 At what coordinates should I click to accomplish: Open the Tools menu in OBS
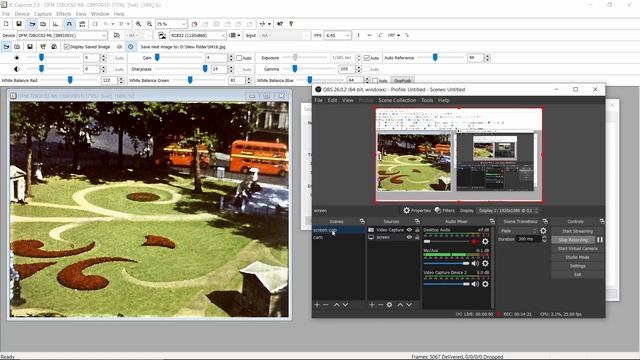point(427,100)
